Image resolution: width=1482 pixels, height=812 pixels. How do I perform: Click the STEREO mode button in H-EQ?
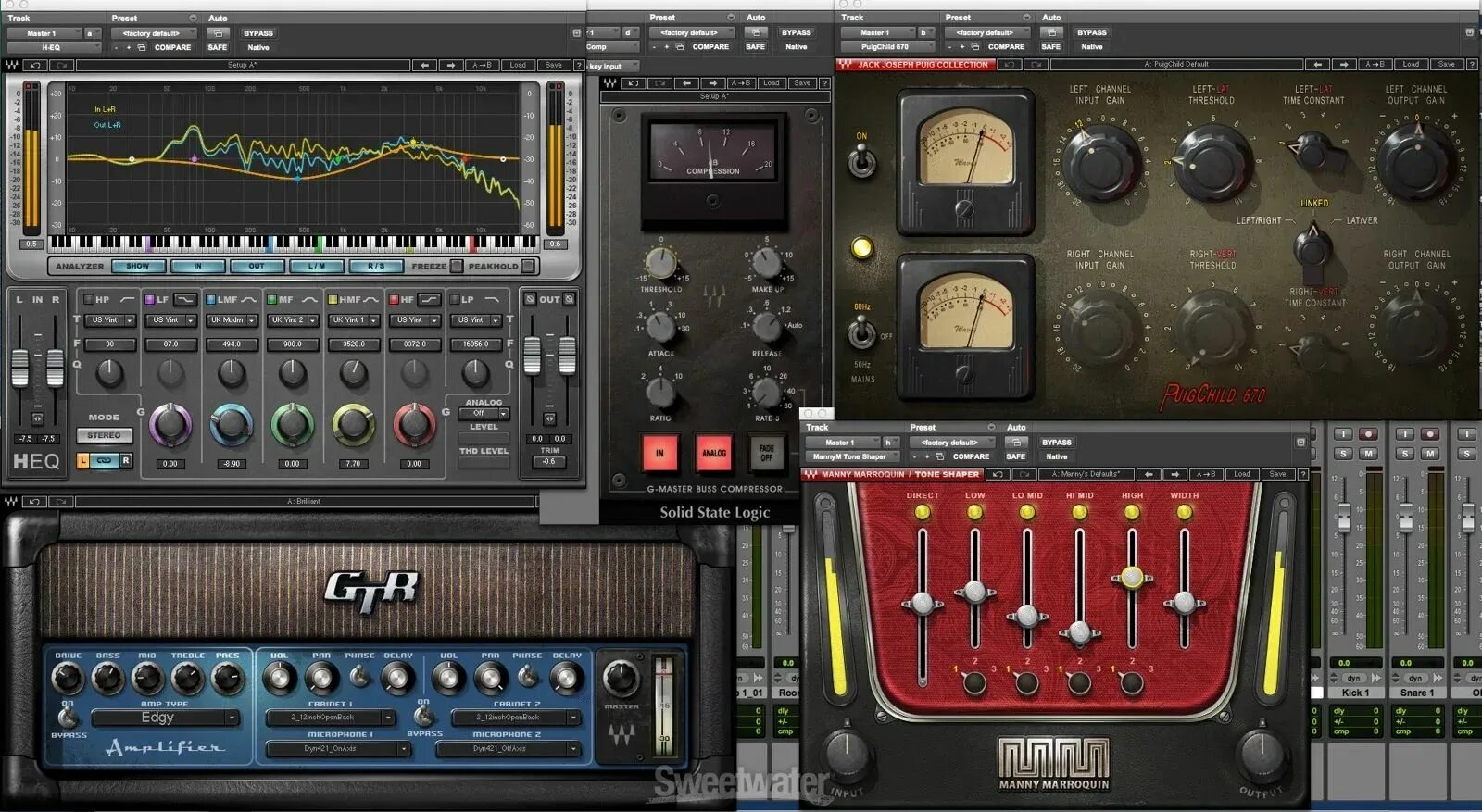point(104,435)
